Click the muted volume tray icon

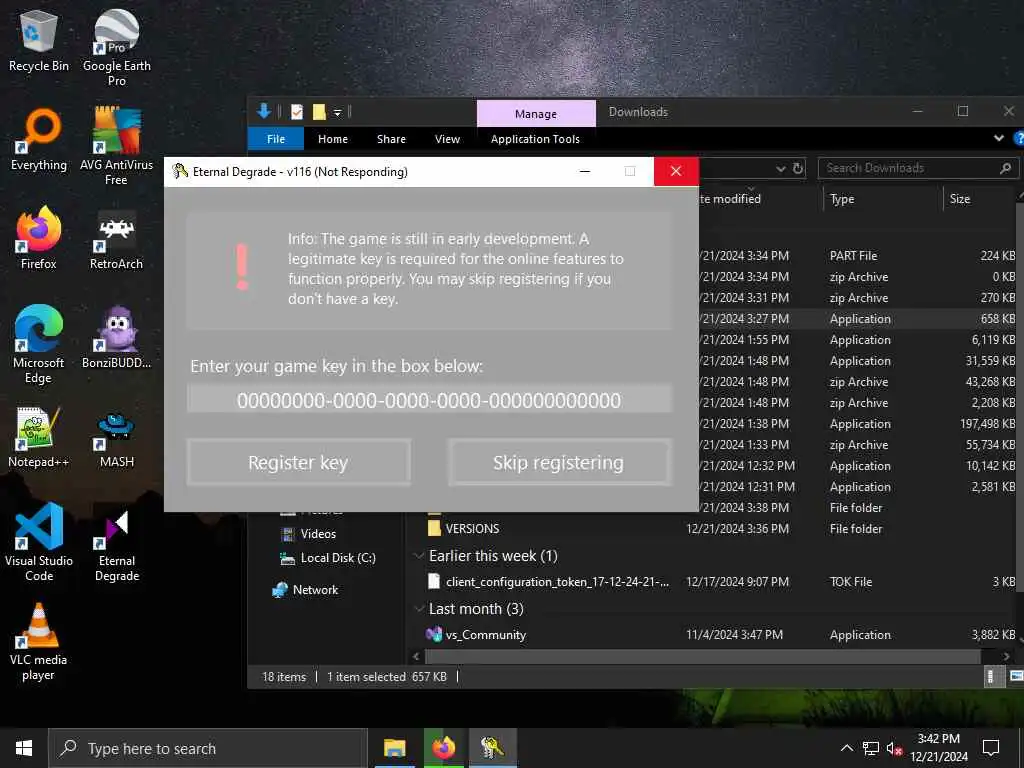[893, 749]
